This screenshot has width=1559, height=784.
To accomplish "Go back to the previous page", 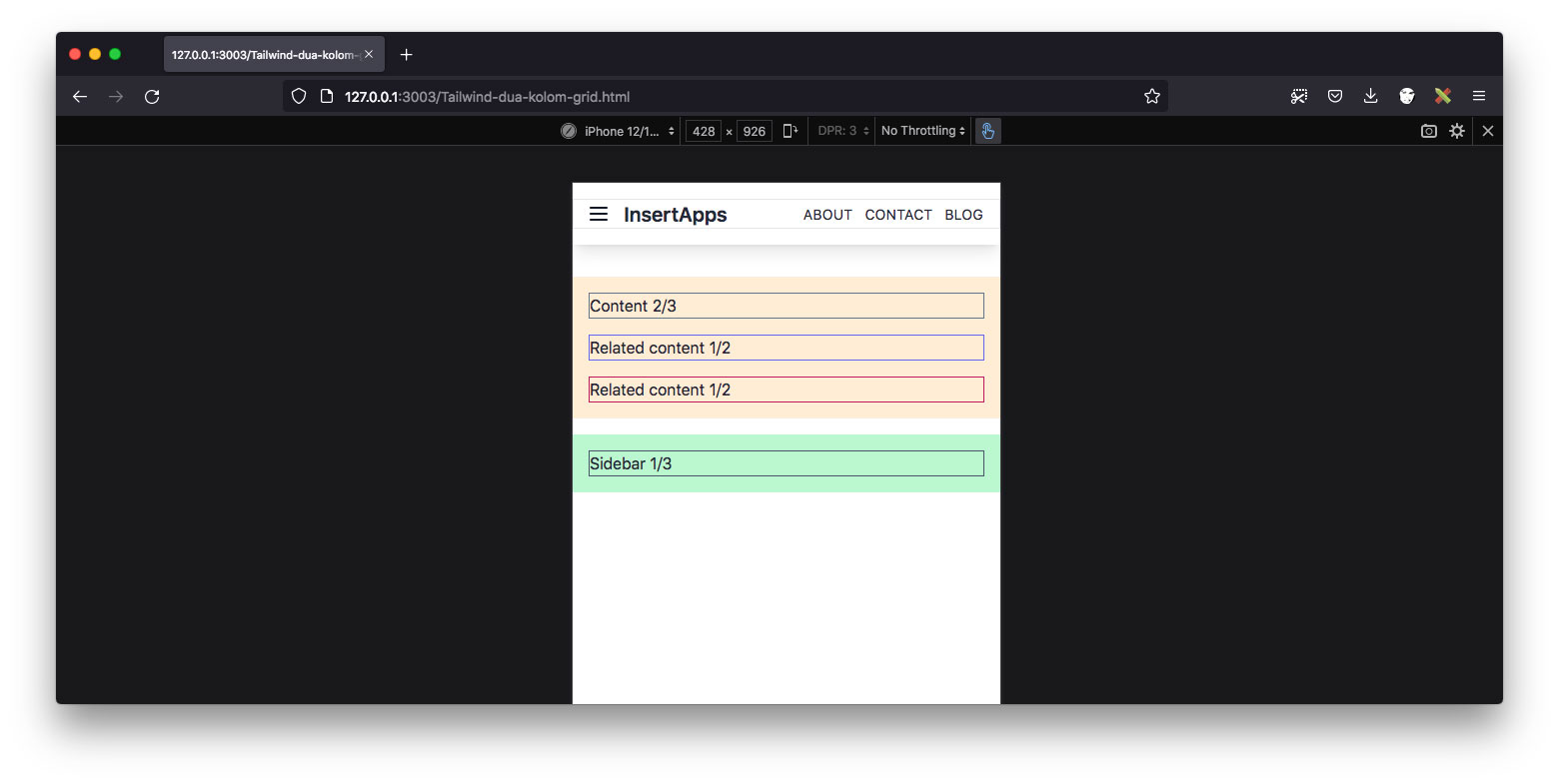I will coord(80,97).
